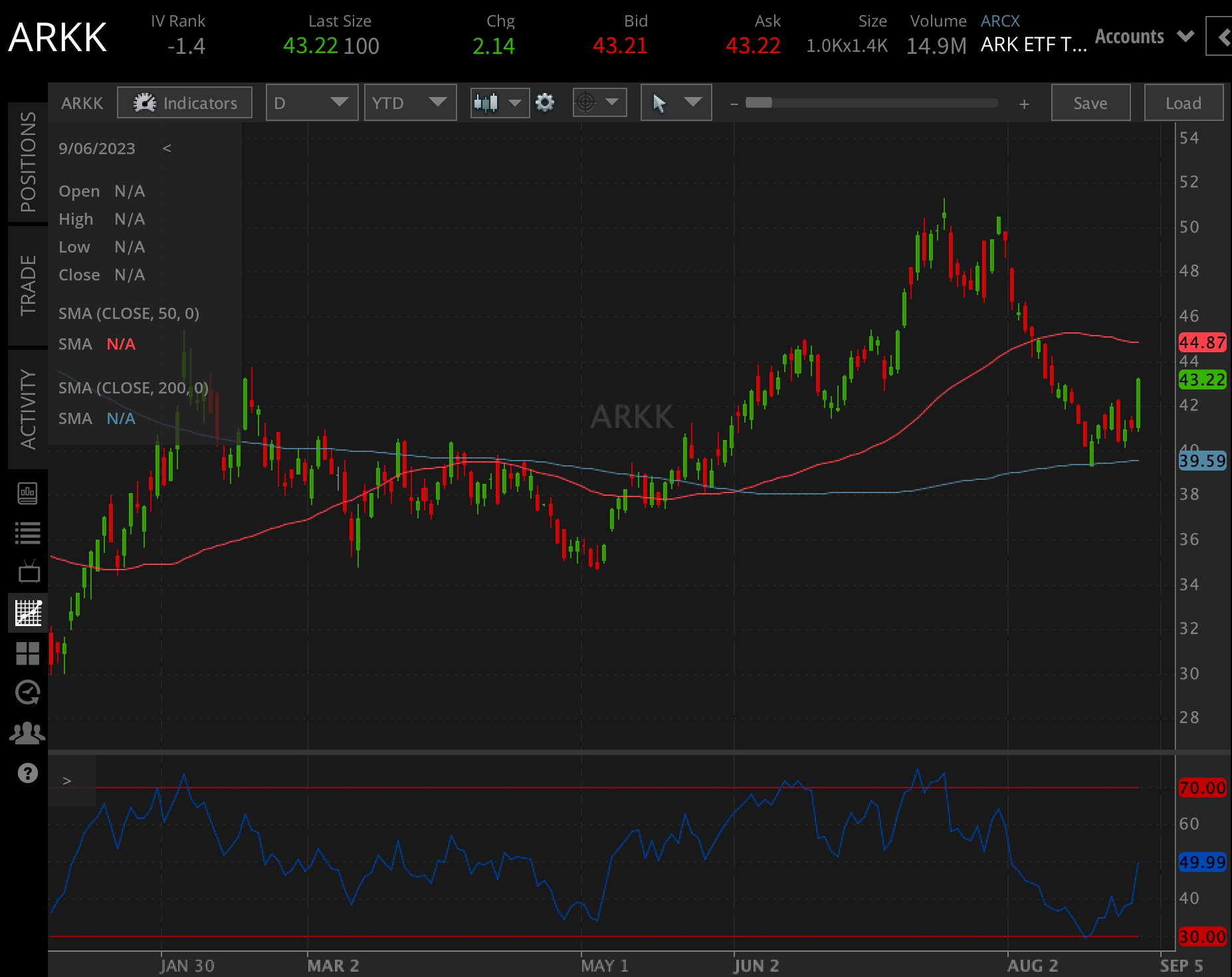This screenshot has height=977, width=1232.
Task: Click the Bid price 43.21
Action: coord(620,46)
